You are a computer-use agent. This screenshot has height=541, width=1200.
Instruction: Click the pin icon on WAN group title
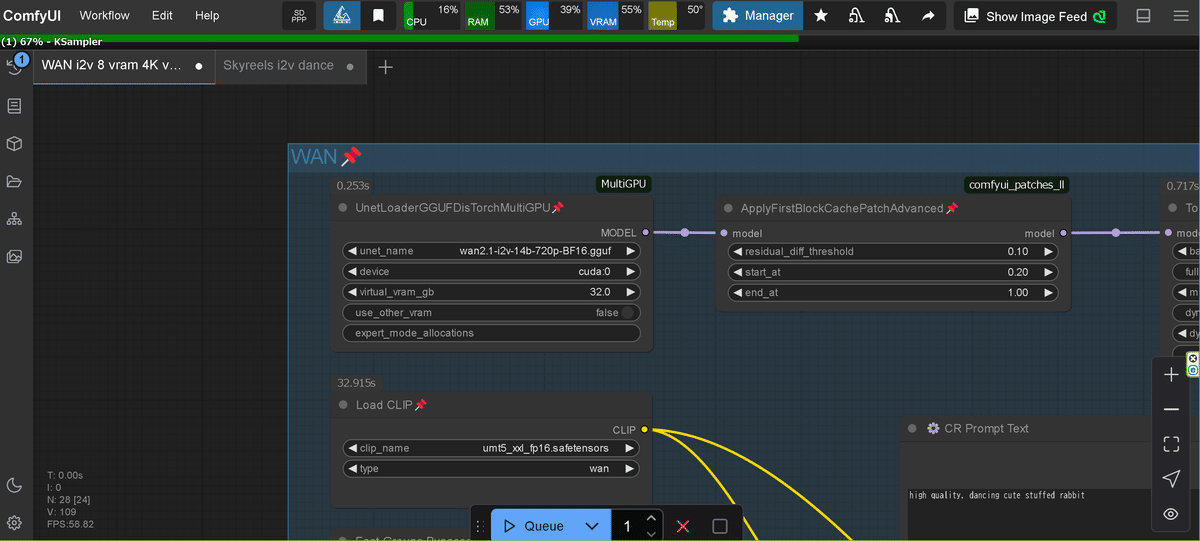[x=351, y=157]
